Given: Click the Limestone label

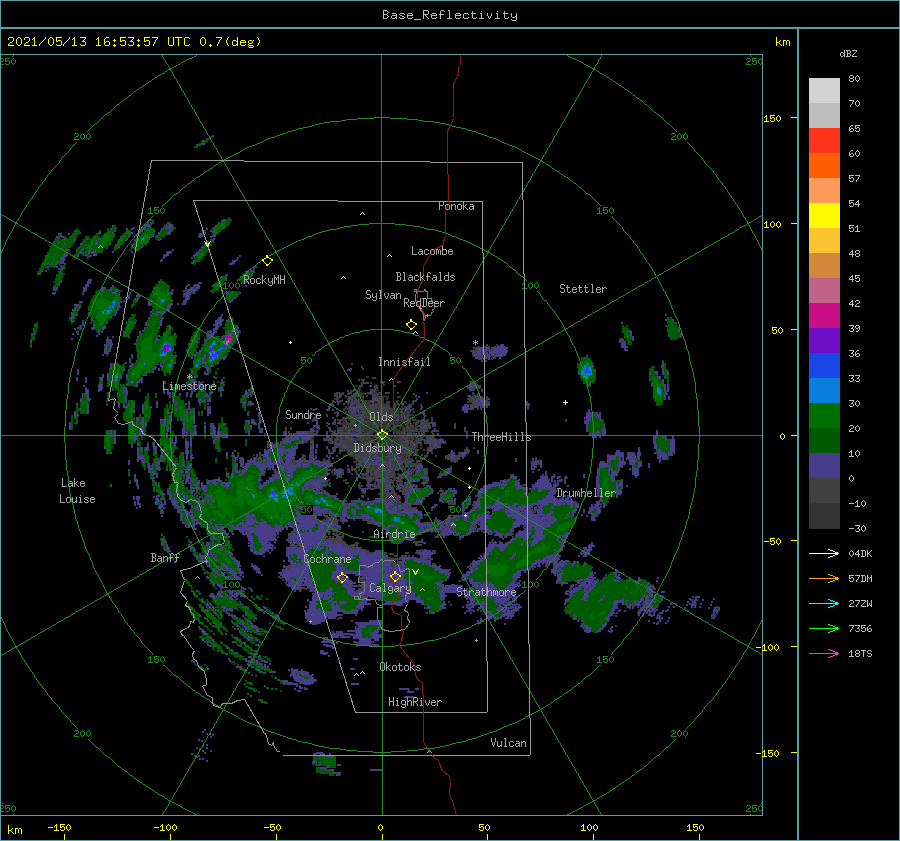Looking at the screenshot, I should pos(189,386).
